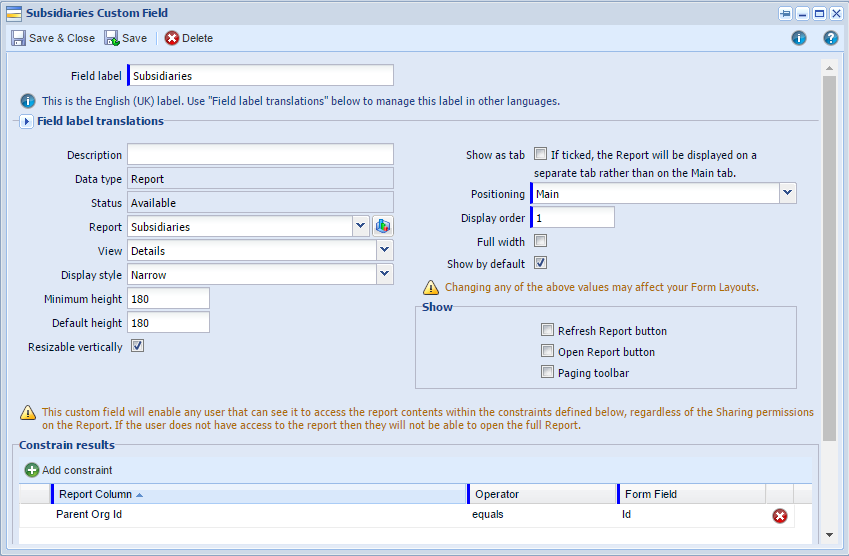Click the Operator column header
The width and height of the screenshot is (849, 556).
[x=543, y=494]
